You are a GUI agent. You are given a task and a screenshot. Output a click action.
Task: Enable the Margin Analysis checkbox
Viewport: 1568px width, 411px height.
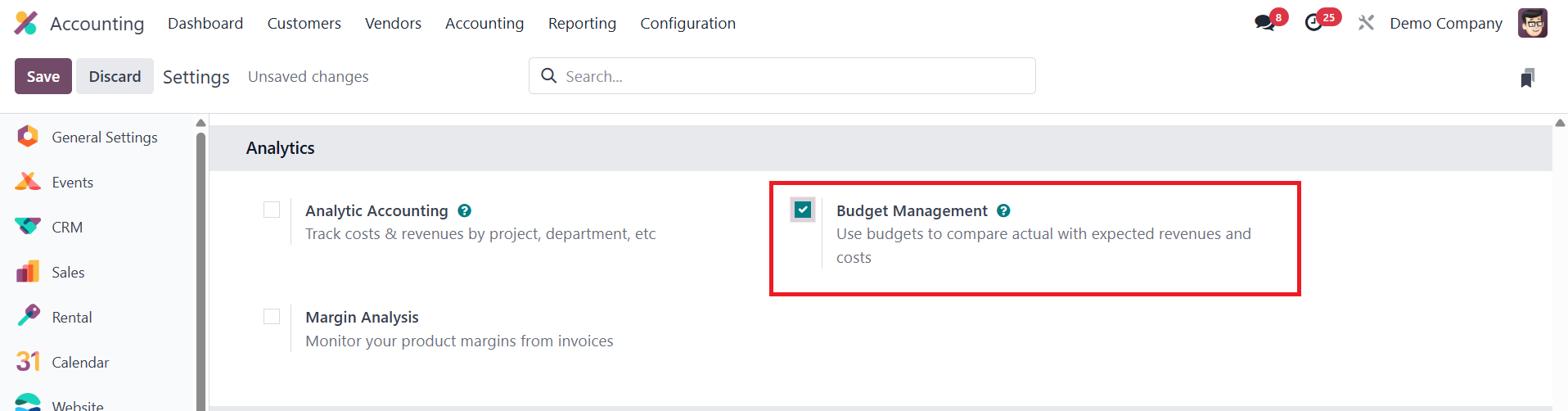(272, 316)
